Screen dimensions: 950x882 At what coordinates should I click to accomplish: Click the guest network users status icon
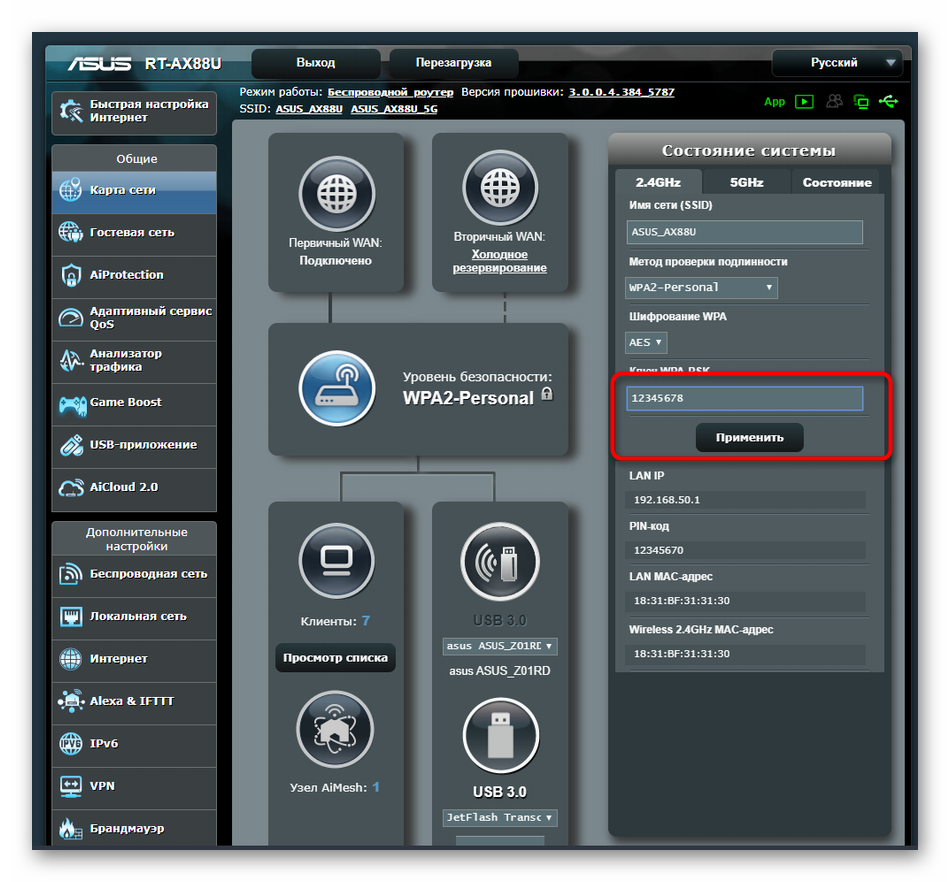point(834,102)
